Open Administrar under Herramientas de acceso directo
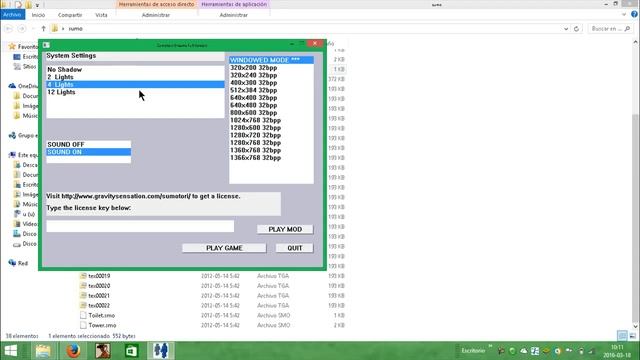640x360 pixels. click(x=156, y=15)
